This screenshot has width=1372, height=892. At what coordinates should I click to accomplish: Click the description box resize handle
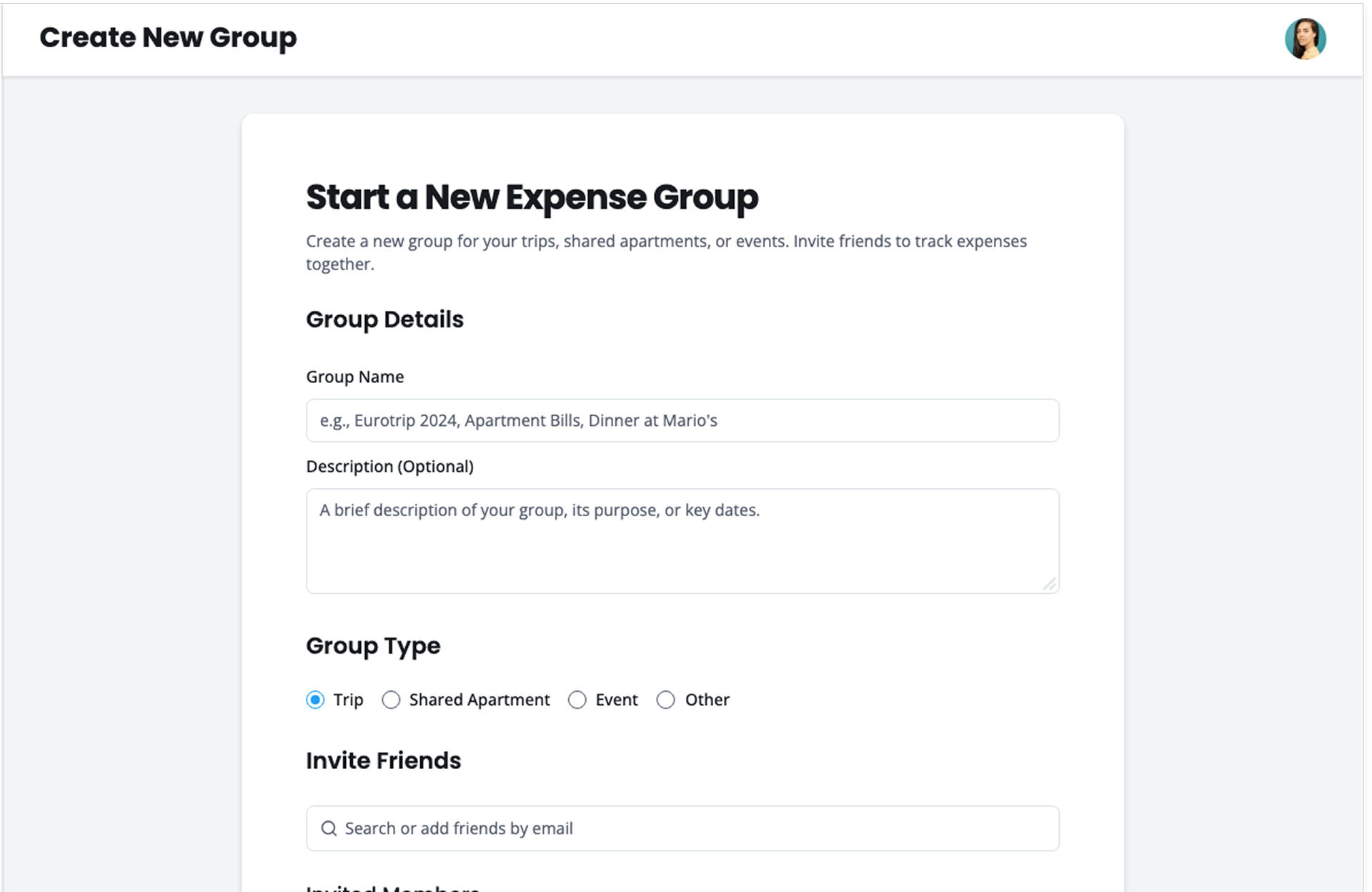point(1049,584)
